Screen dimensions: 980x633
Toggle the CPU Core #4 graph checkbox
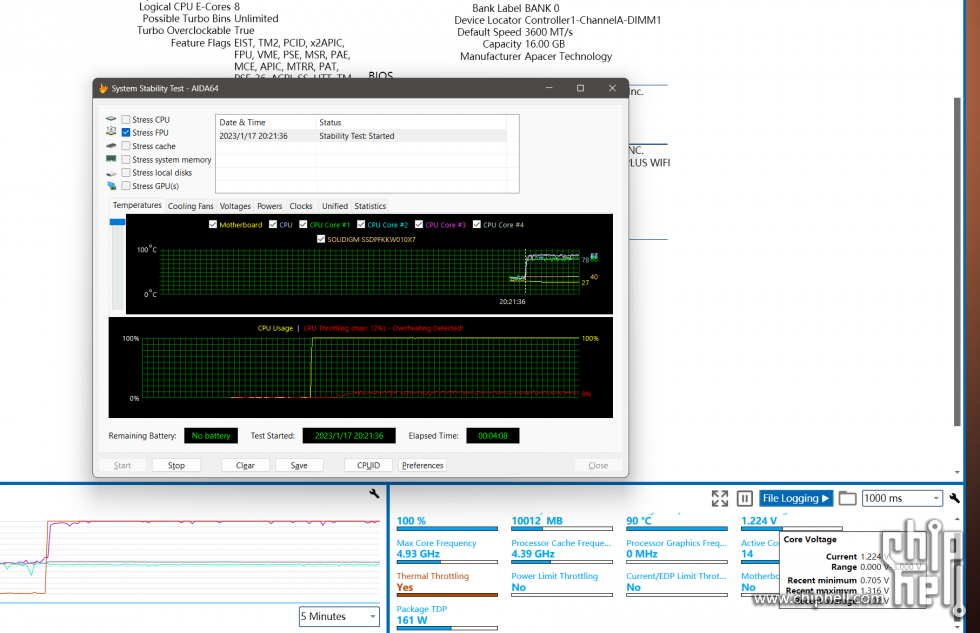pos(477,224)
